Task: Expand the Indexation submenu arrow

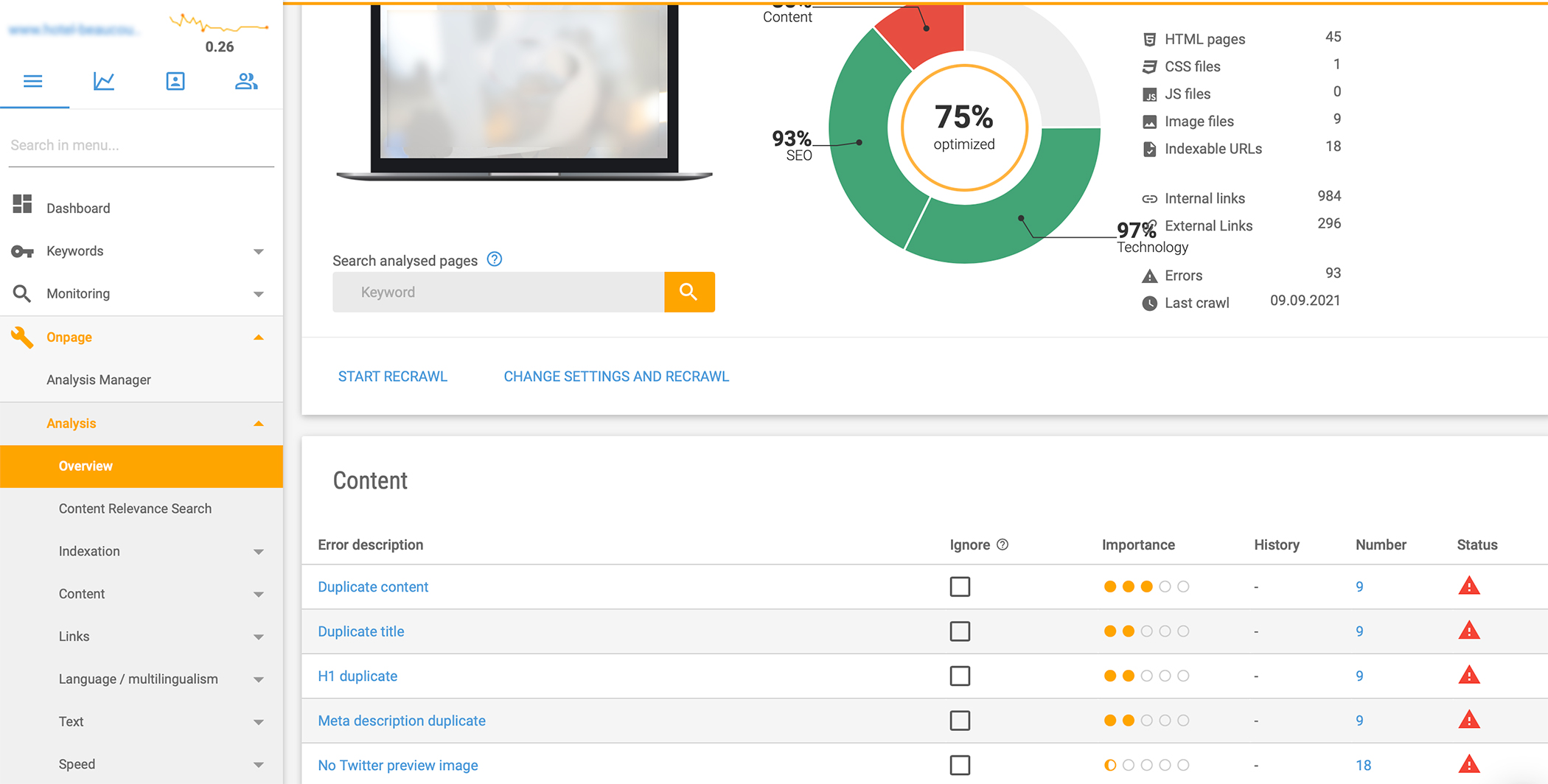Action: coord(259,552)
